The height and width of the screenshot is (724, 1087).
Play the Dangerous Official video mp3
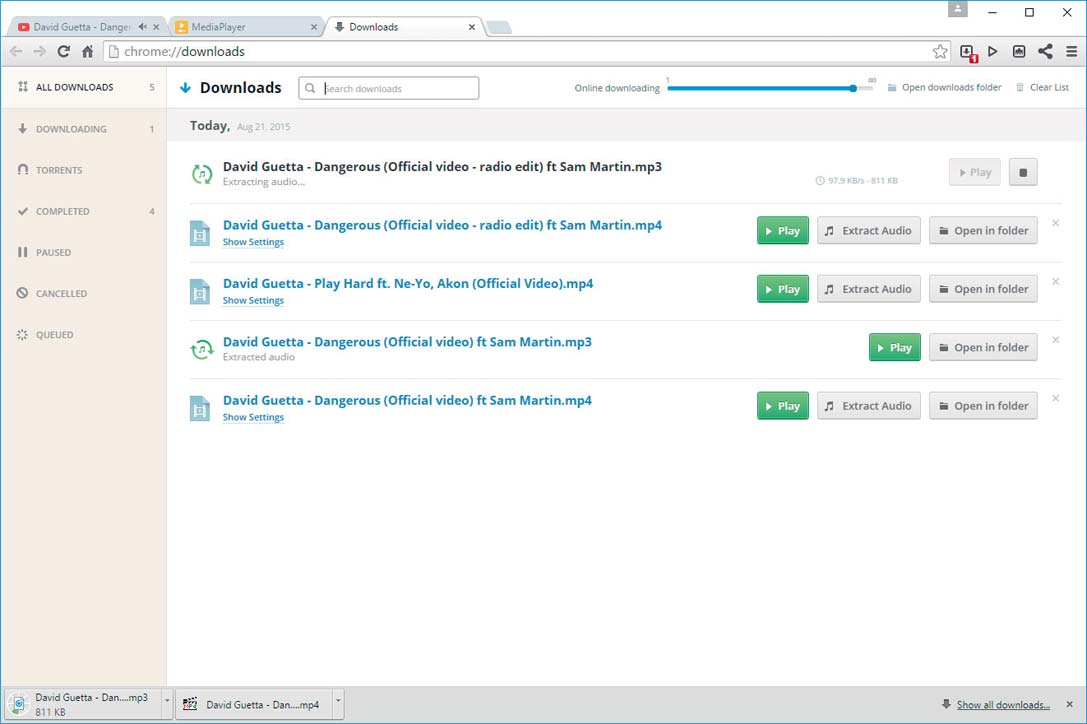tap(895, 347)
